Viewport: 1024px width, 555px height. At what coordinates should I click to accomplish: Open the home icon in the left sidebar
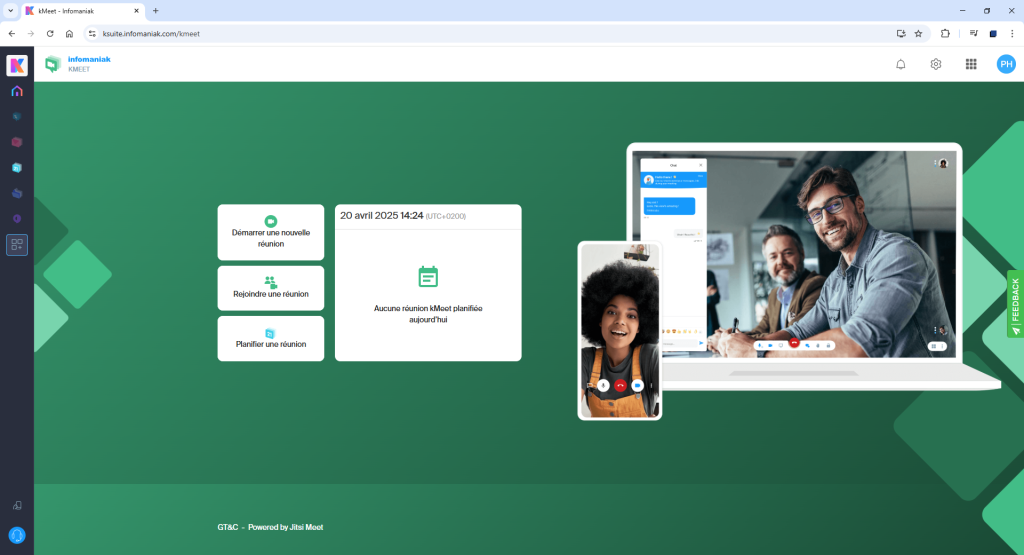(17, 91)
